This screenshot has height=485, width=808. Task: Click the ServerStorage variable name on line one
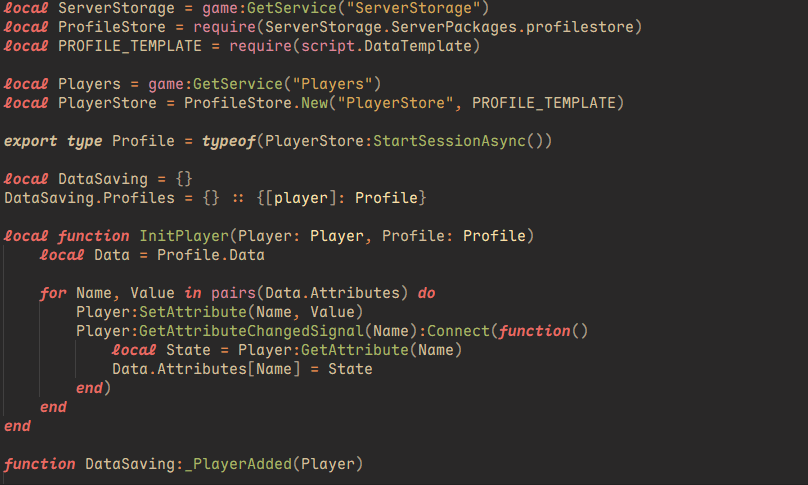point(116,8)
